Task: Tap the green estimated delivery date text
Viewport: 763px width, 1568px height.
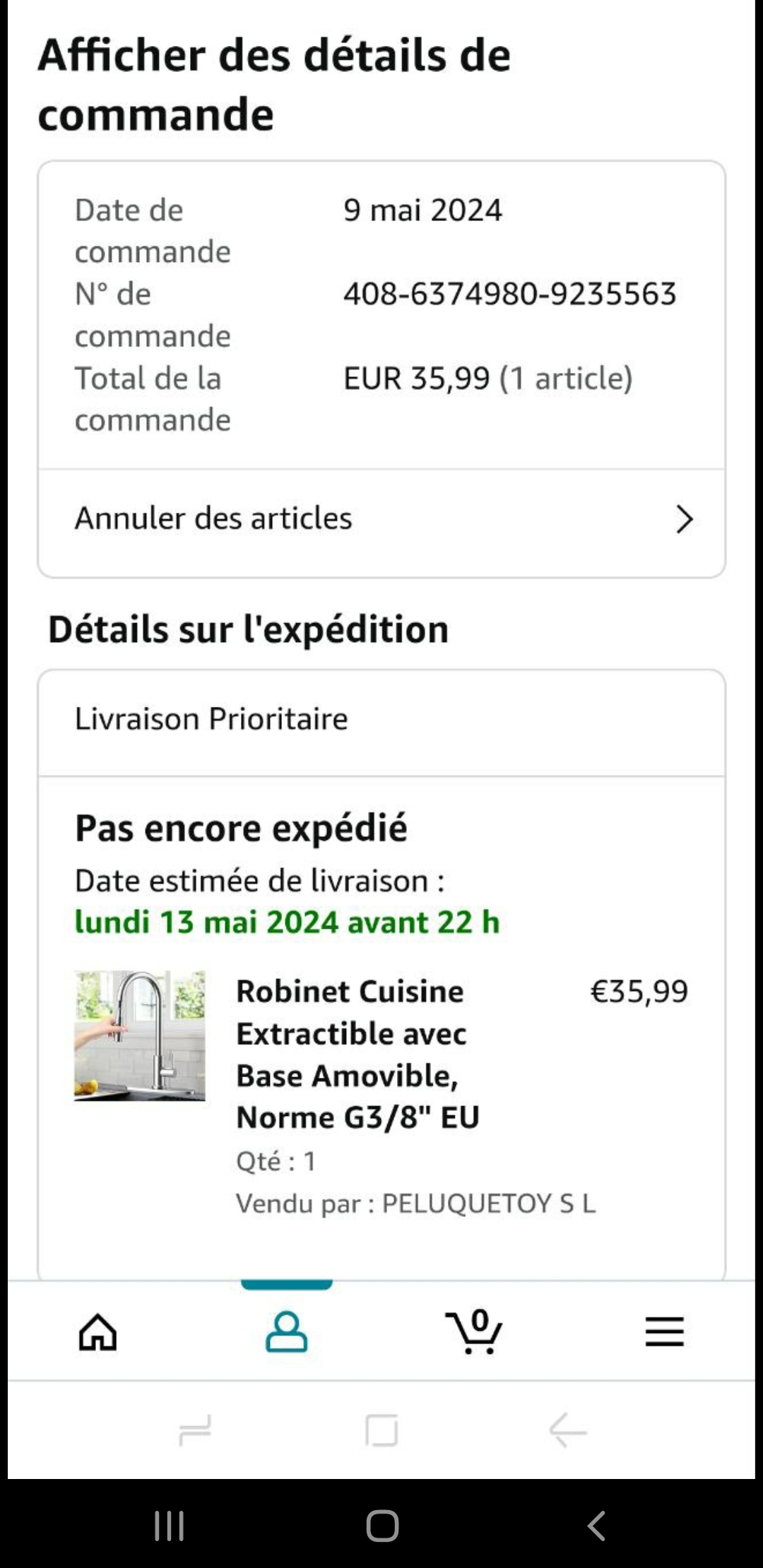Action: pyautogui.click(x=287, y=922)
